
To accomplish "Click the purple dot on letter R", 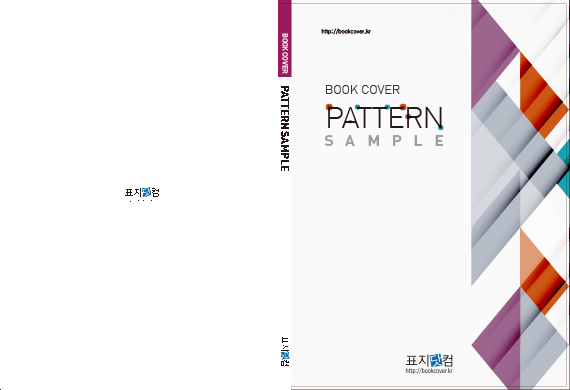I will tap(408, 116).
